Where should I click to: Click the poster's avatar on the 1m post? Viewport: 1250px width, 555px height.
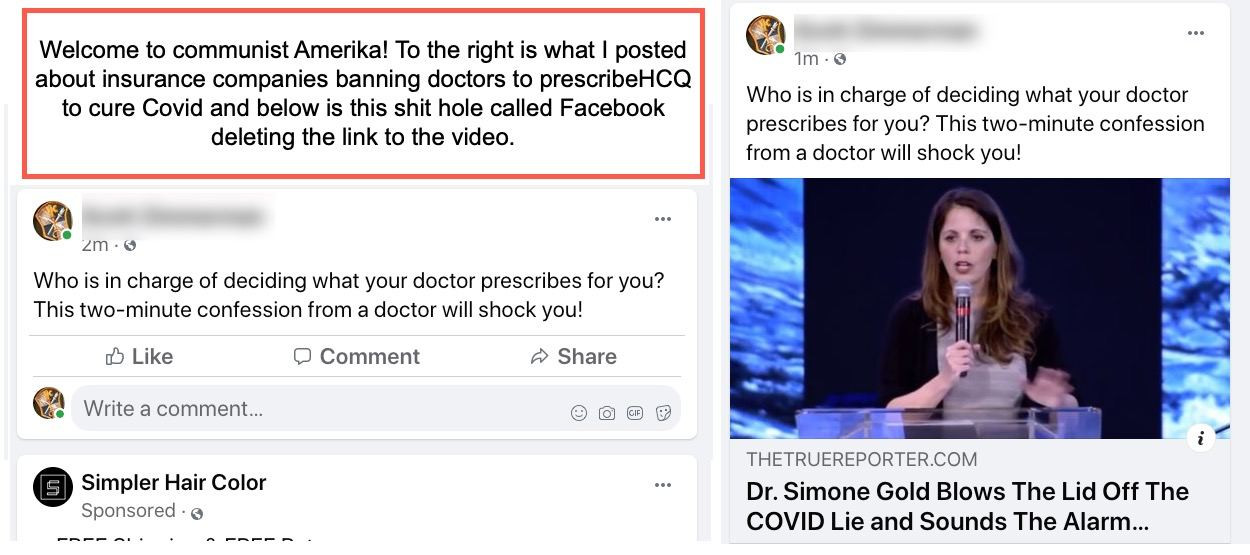click(766, 35)
